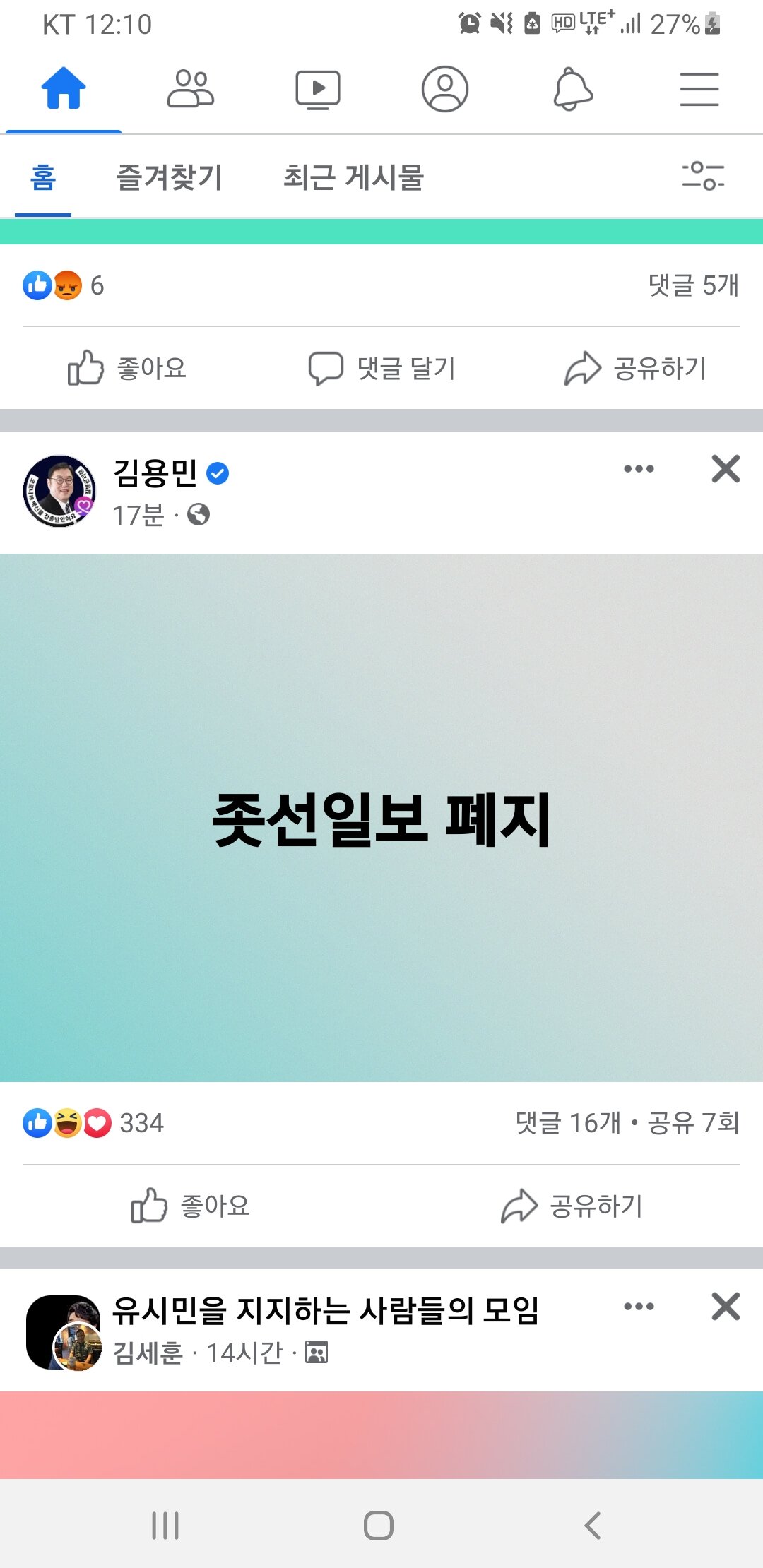Toggle 좋아요 on the top post

tap(127, 368)
